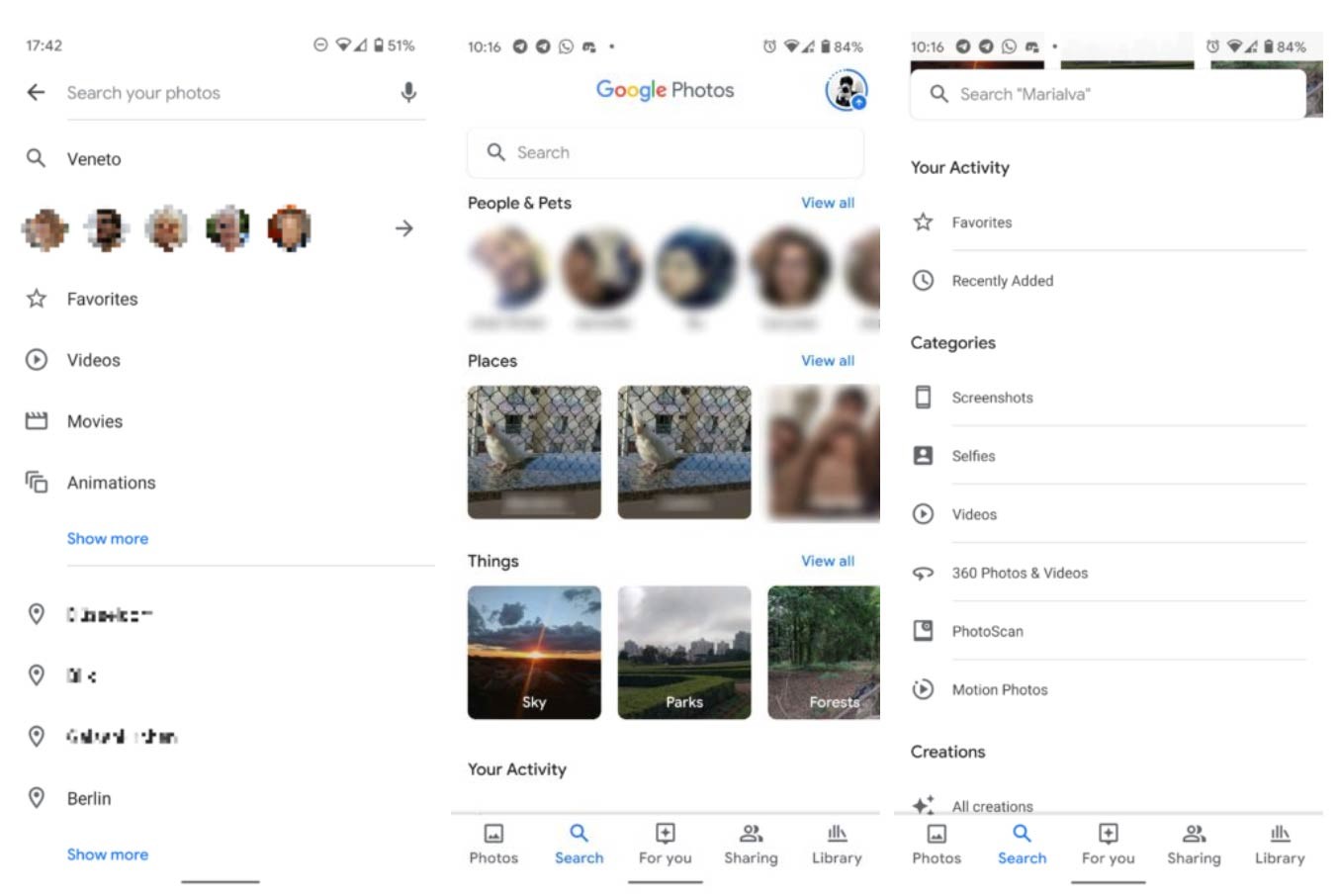
Task: Open the Screenshots category
Action: pos(1109,398)
